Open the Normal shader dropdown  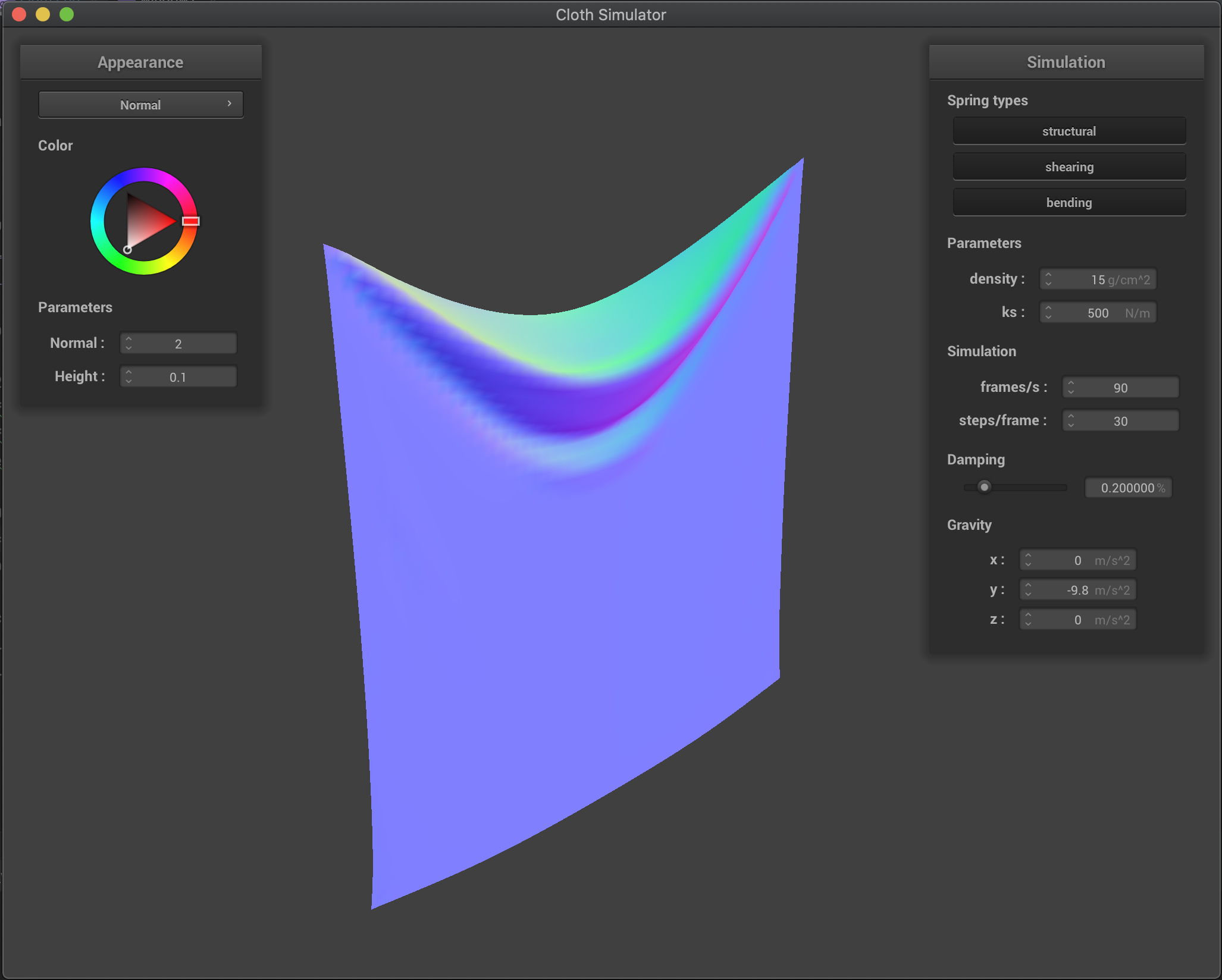[140, 105]
